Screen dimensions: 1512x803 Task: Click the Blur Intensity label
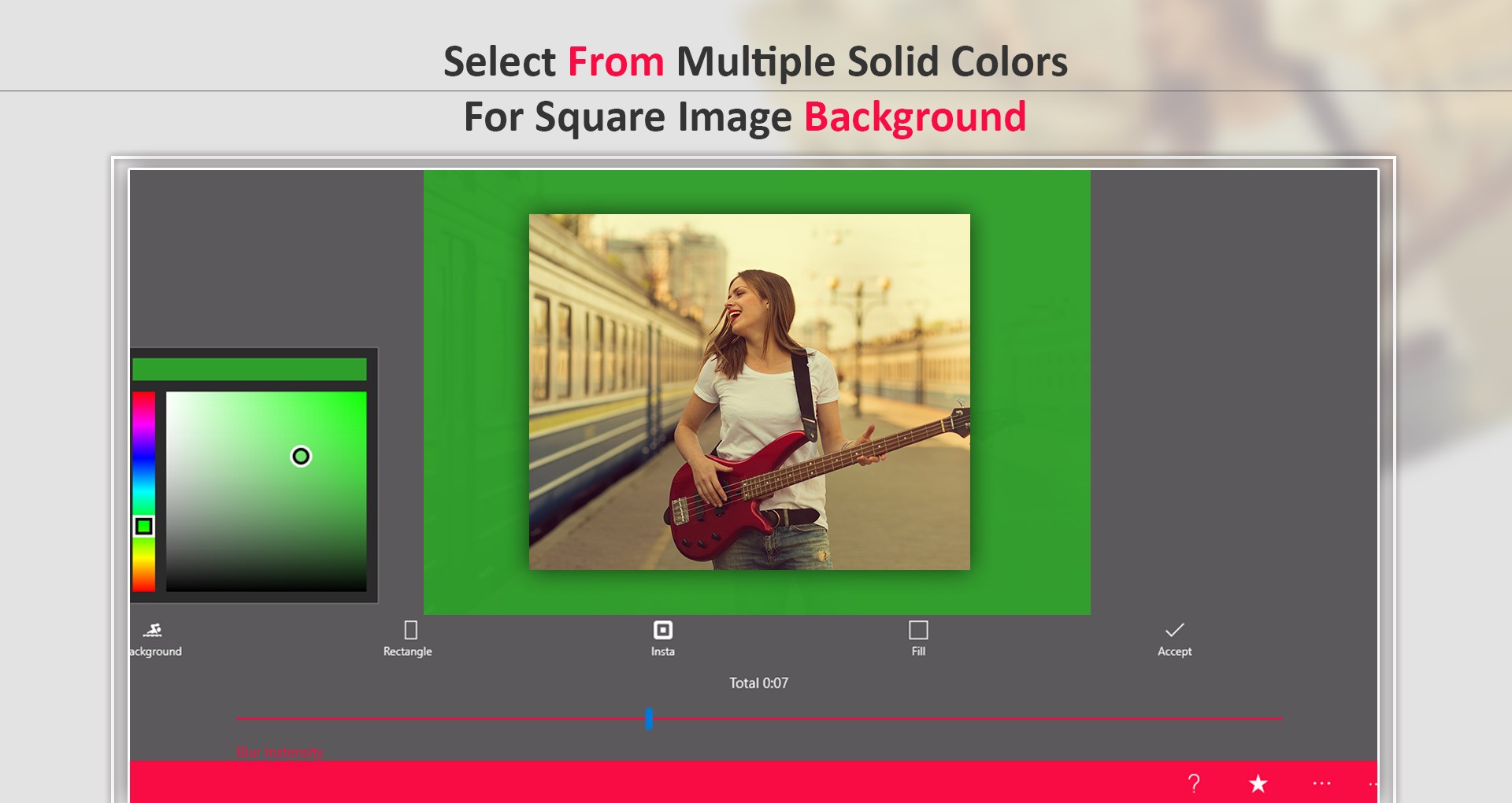[x=278, y=752]
